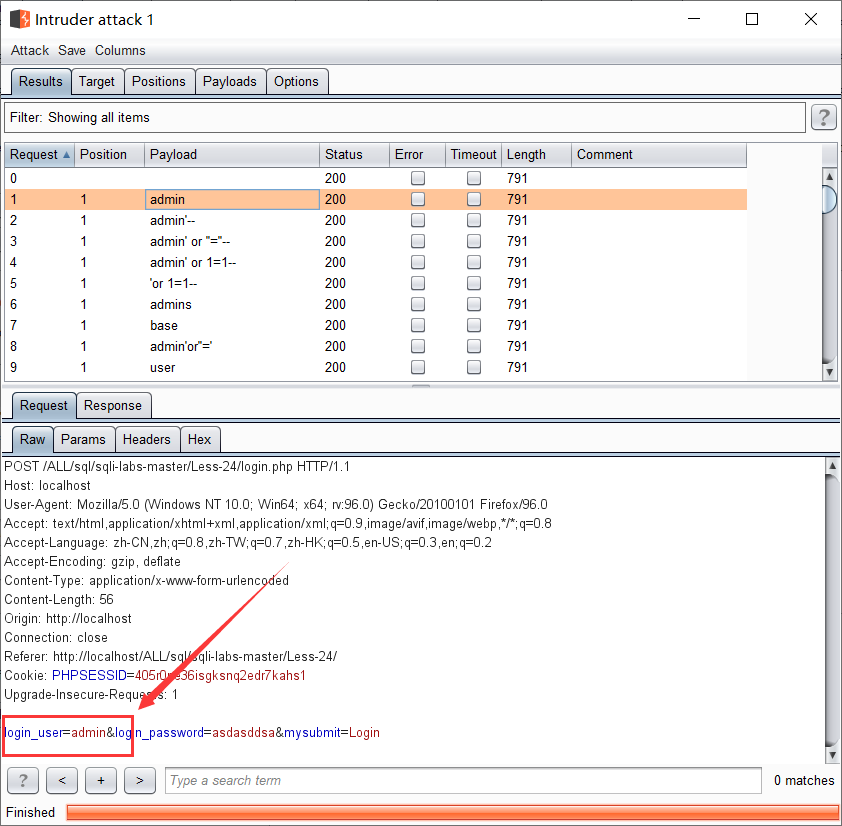Screen dimensions: 842x826
Task: Toggle Error checkbox for admin payload row
Action: pos(418,199)
